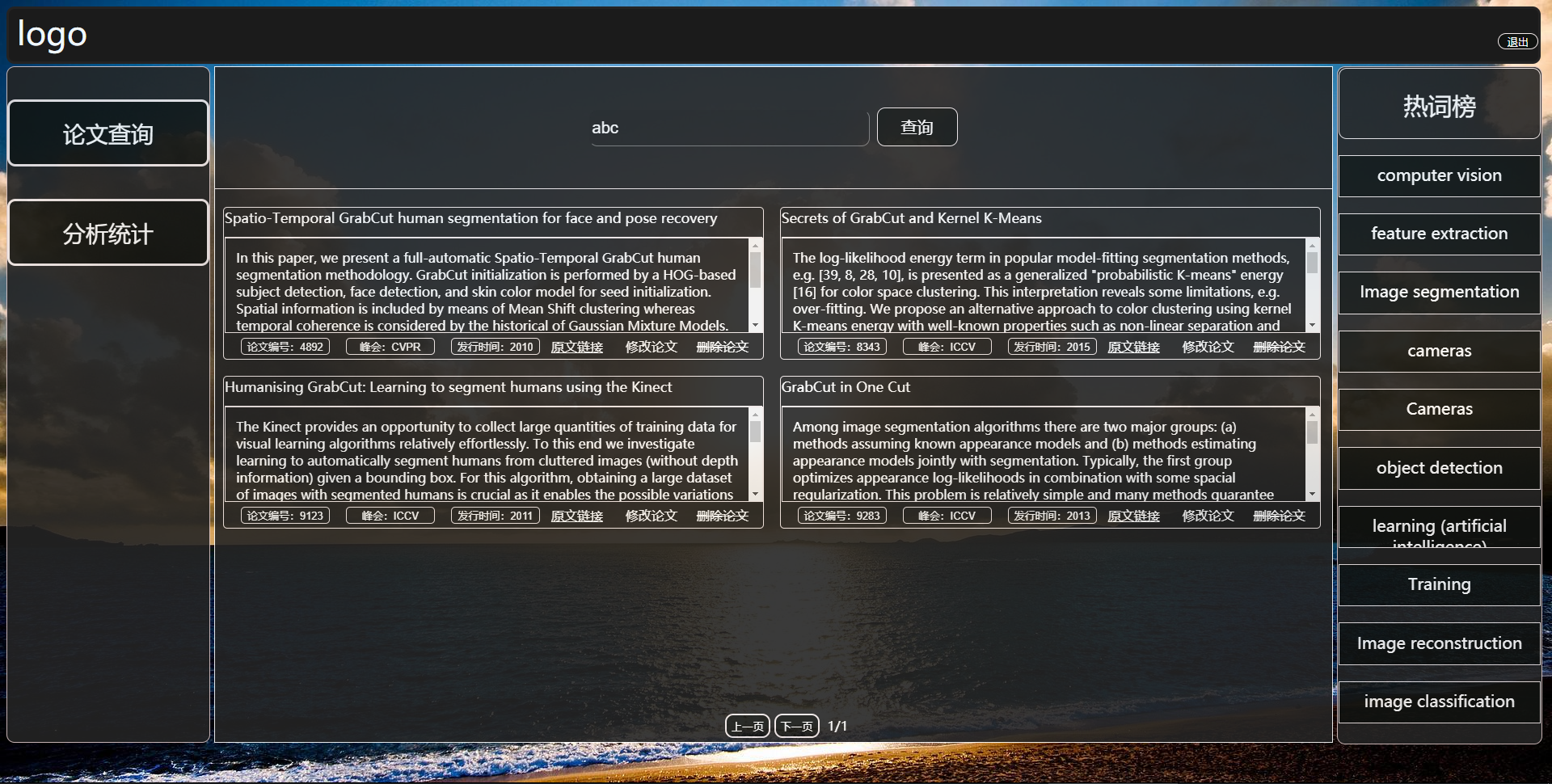Image resolution: width=1552 pixels, height=784 pixels.
Task: Open 原文链接 for paper 8343
Action: 1133,347
